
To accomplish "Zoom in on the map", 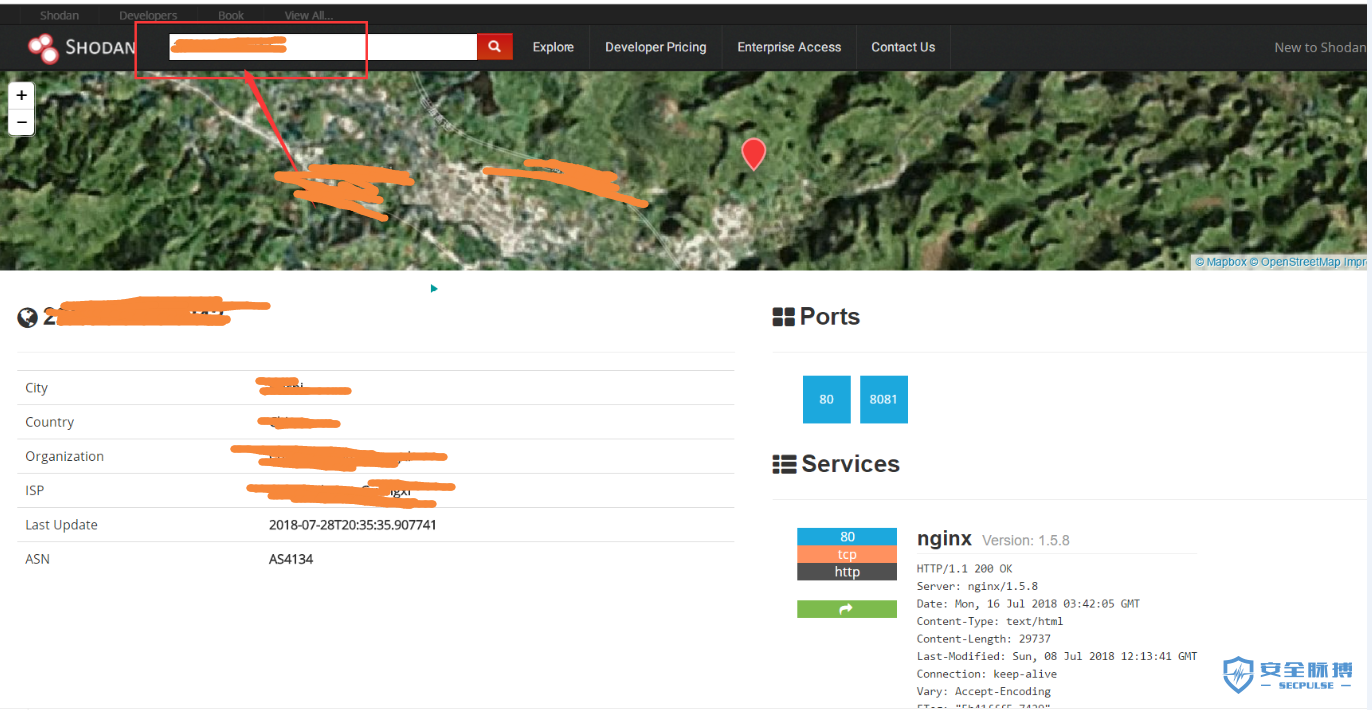I will pos(21,95).
